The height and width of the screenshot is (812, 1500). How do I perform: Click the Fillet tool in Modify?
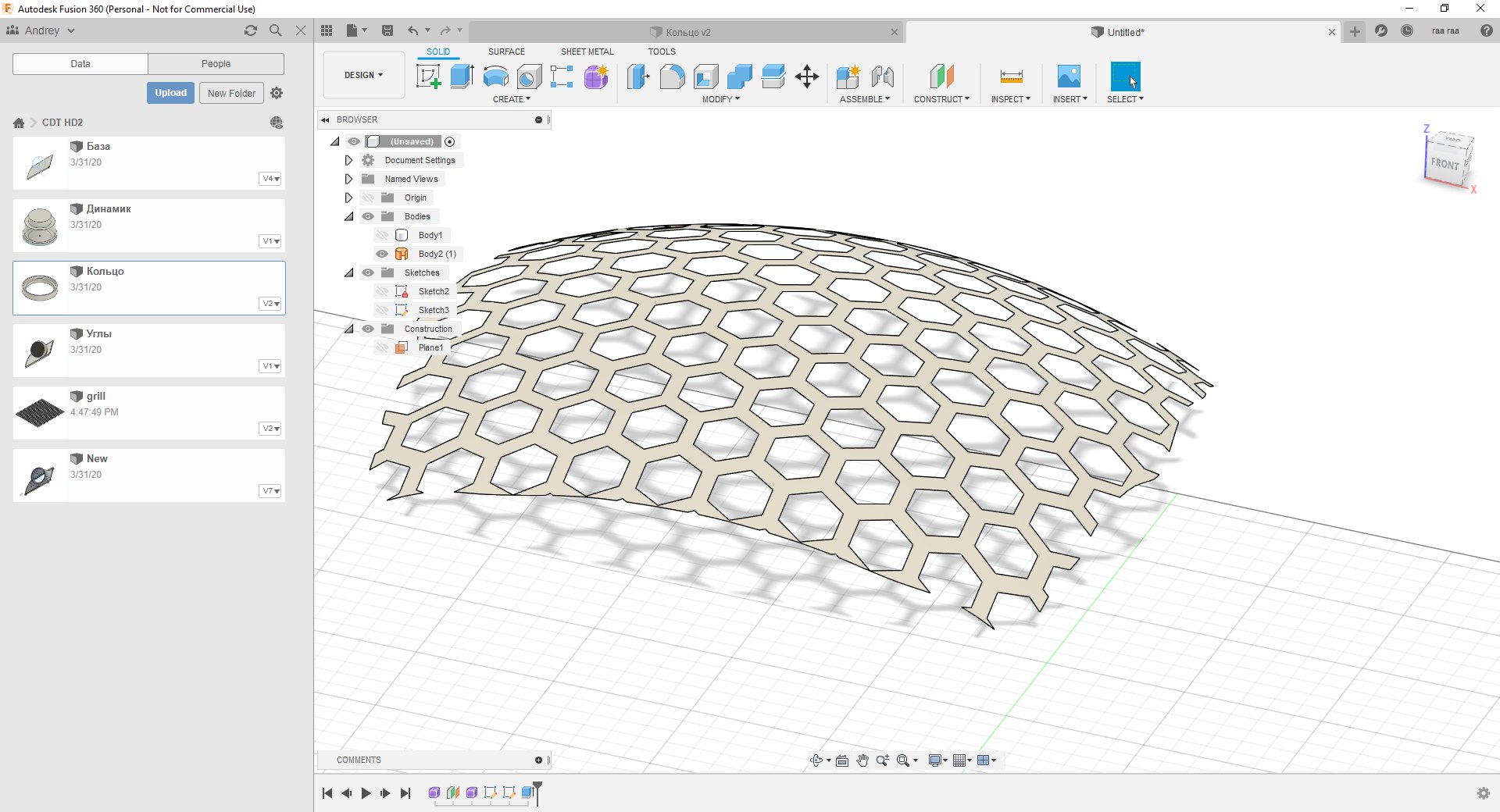672,77
